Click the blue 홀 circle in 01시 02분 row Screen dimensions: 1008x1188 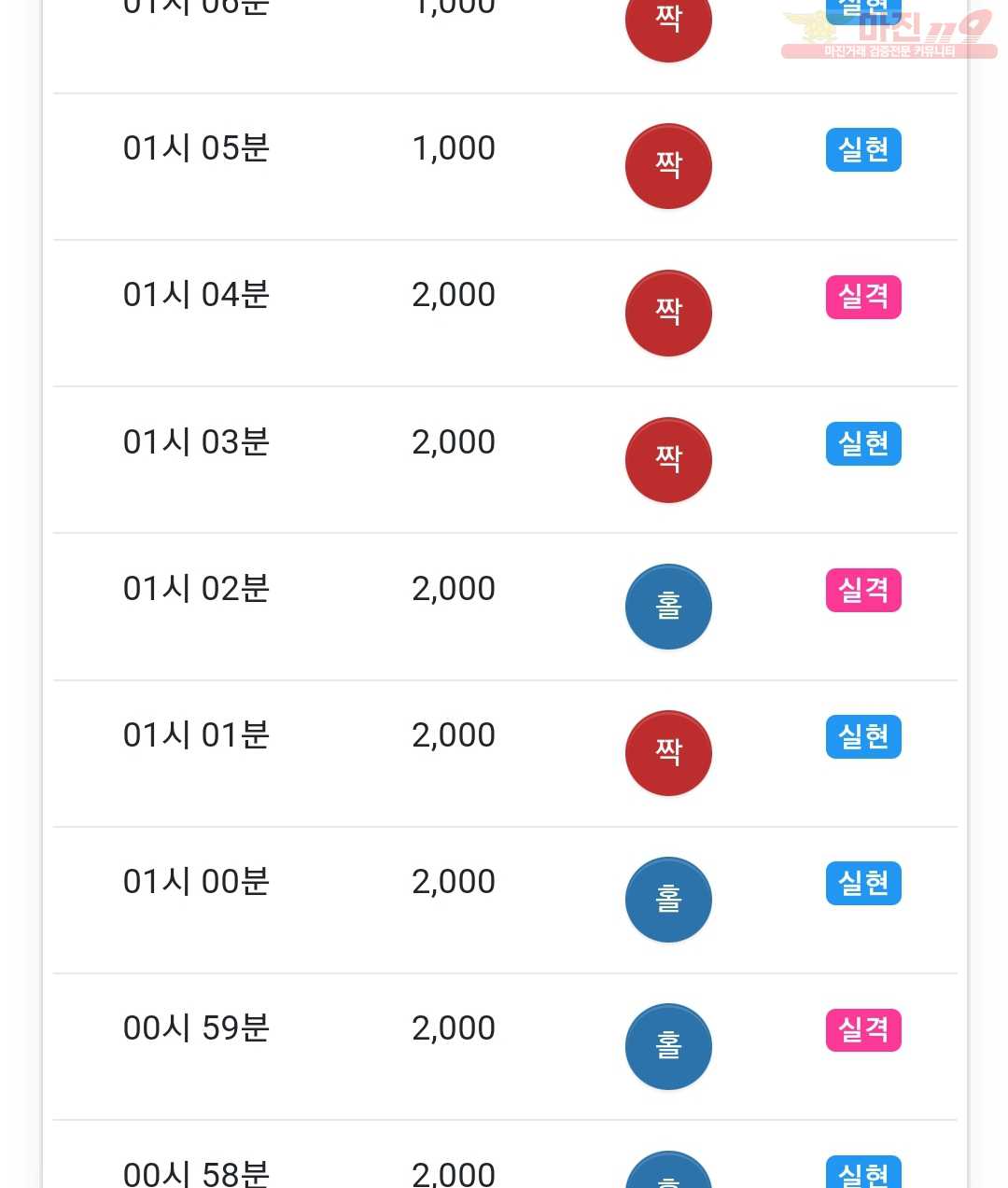click(668, 607)
